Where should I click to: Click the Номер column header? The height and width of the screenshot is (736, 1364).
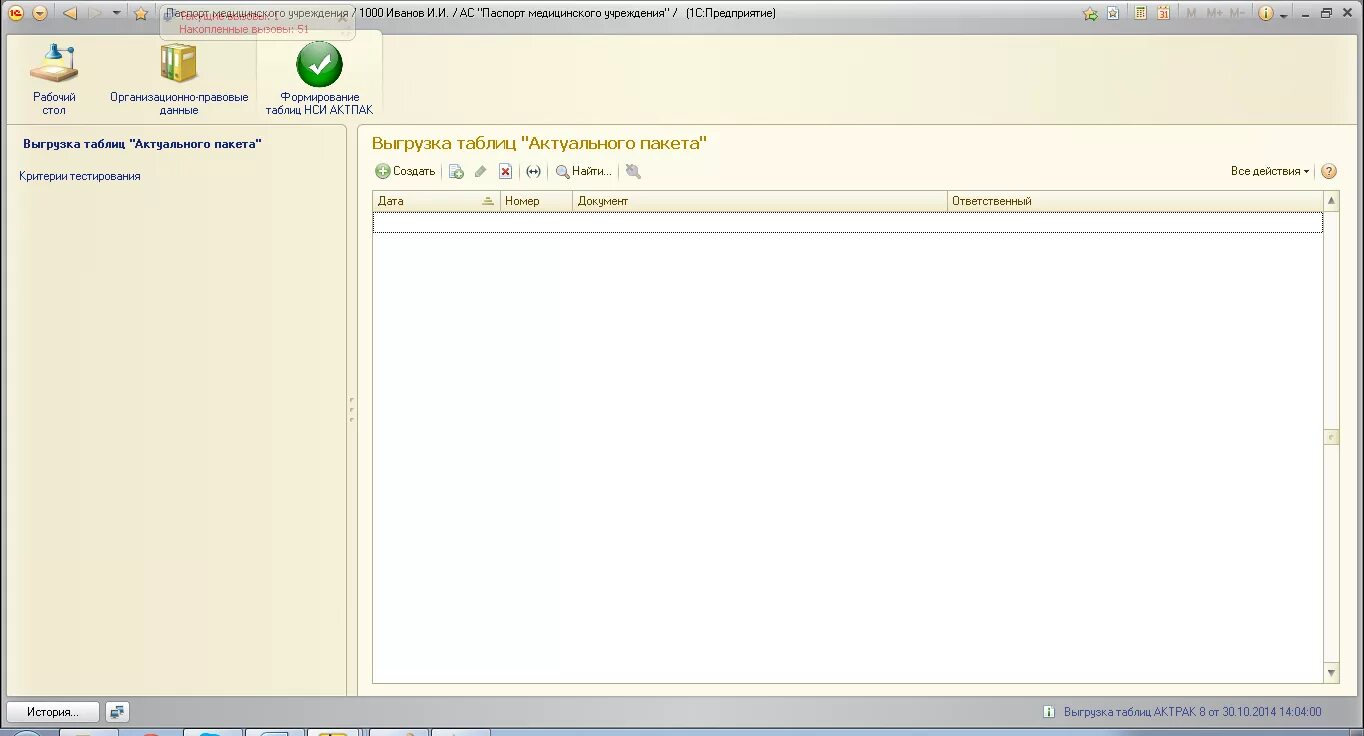537,201
